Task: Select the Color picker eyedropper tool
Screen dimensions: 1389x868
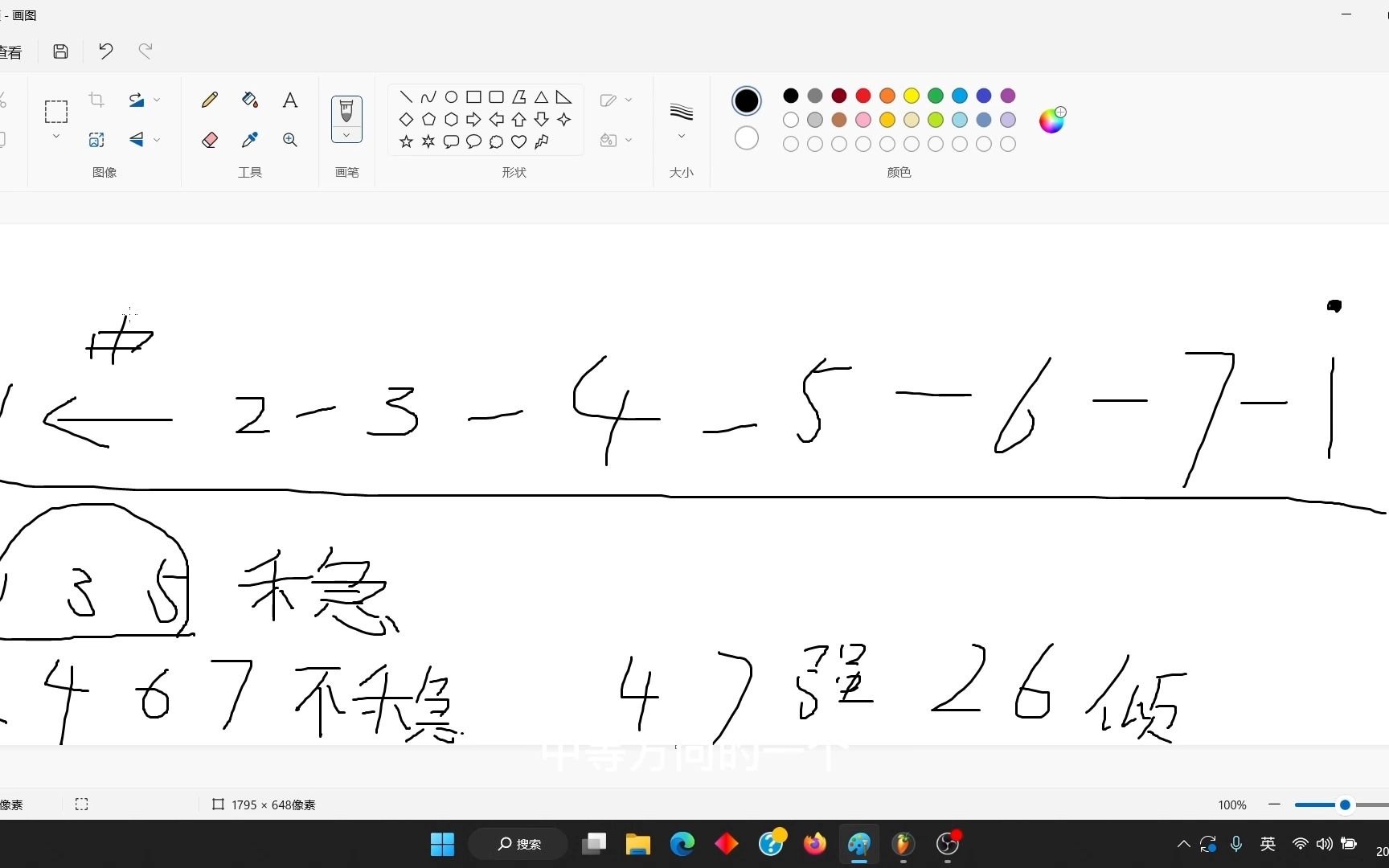Action: [249, 139]
